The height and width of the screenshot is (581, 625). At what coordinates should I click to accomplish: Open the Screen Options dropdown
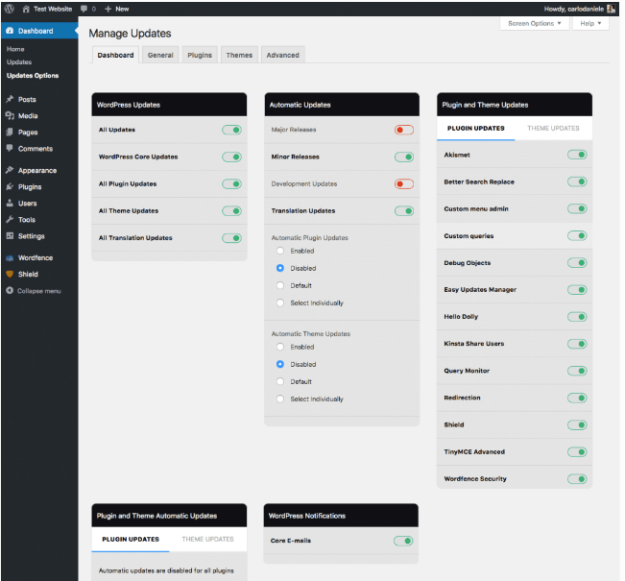[x=534, y=24]
